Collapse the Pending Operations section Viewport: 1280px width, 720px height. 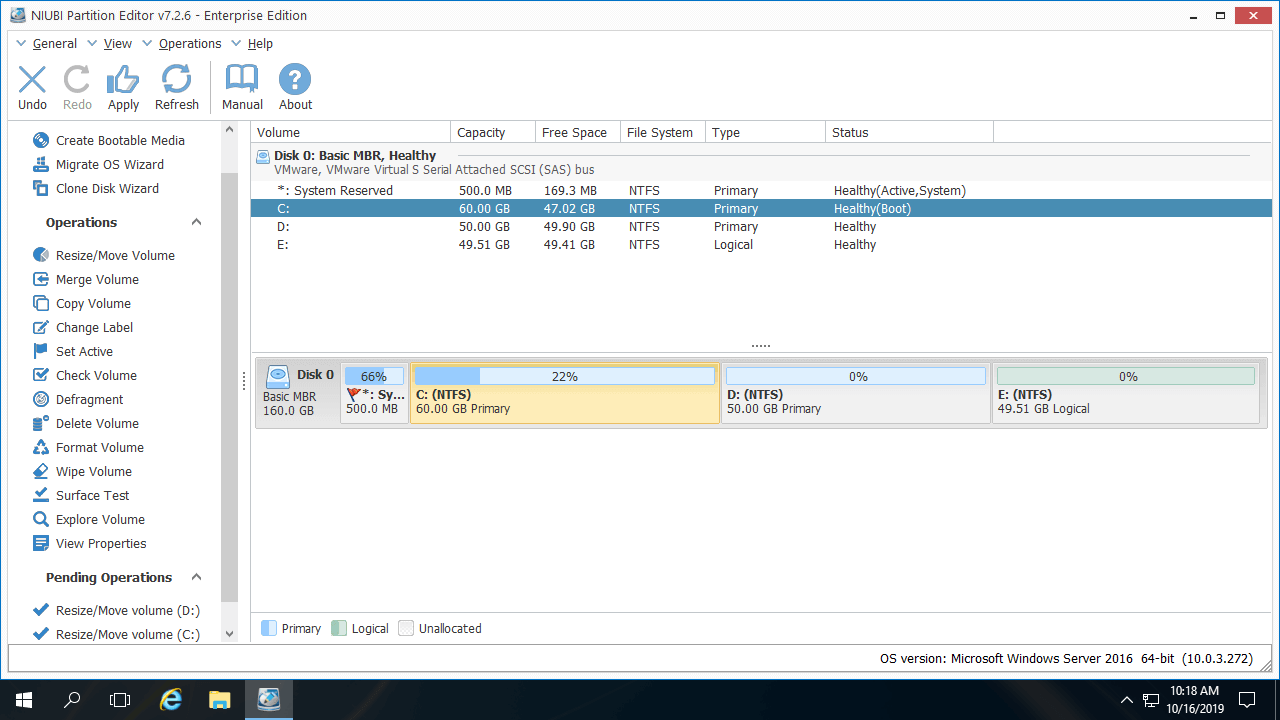click(196, 578)
